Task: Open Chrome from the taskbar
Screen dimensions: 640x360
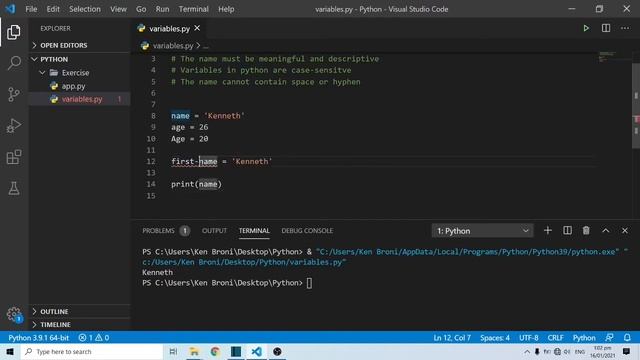Action: click(x=215, y=351)
